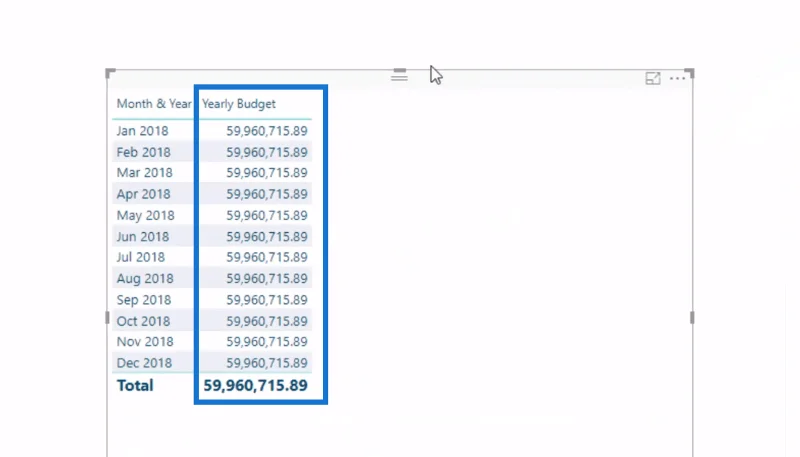Viewport: 800px width, 457px height.
Task: Click the bold Total budget value
Action: tap(256, 386)
